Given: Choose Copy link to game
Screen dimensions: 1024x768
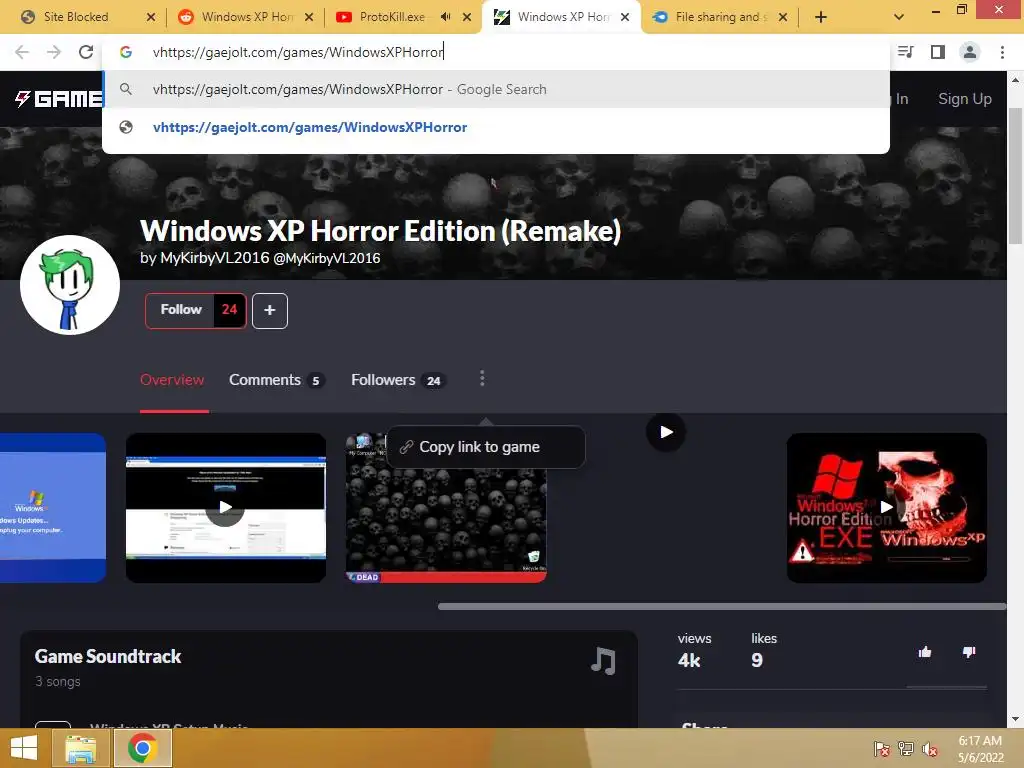Looking at the screenshot, I should pos(486,447).
